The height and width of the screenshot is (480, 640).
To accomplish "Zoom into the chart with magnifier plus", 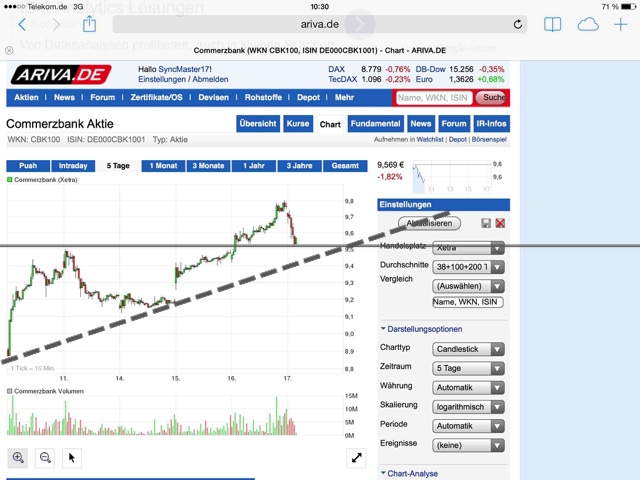I will pos(18,458).
